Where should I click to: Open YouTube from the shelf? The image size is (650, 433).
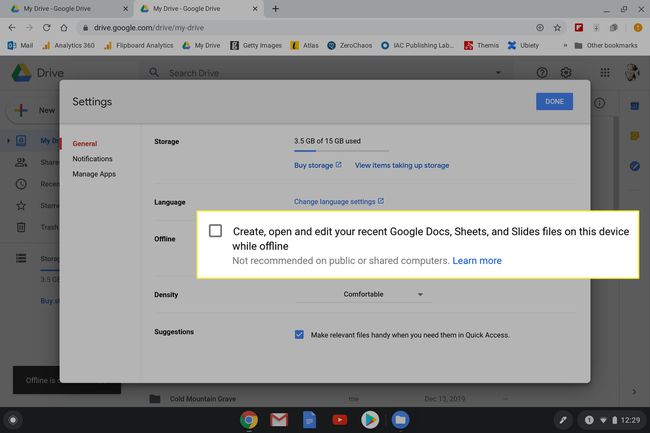[x=340, y=420]
